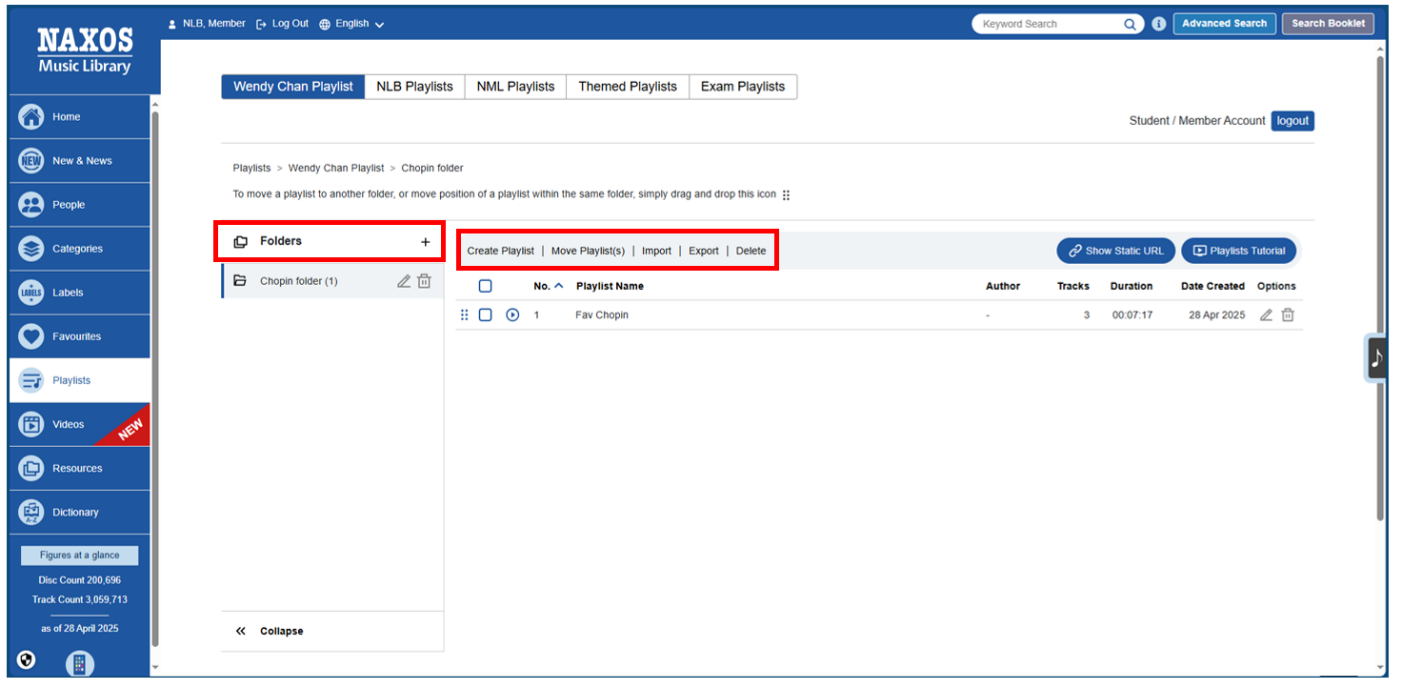The width and height of the screenshot is (1401, 689).
Task: Open New & News in the sidebar
Action: [x=80, y=161]
